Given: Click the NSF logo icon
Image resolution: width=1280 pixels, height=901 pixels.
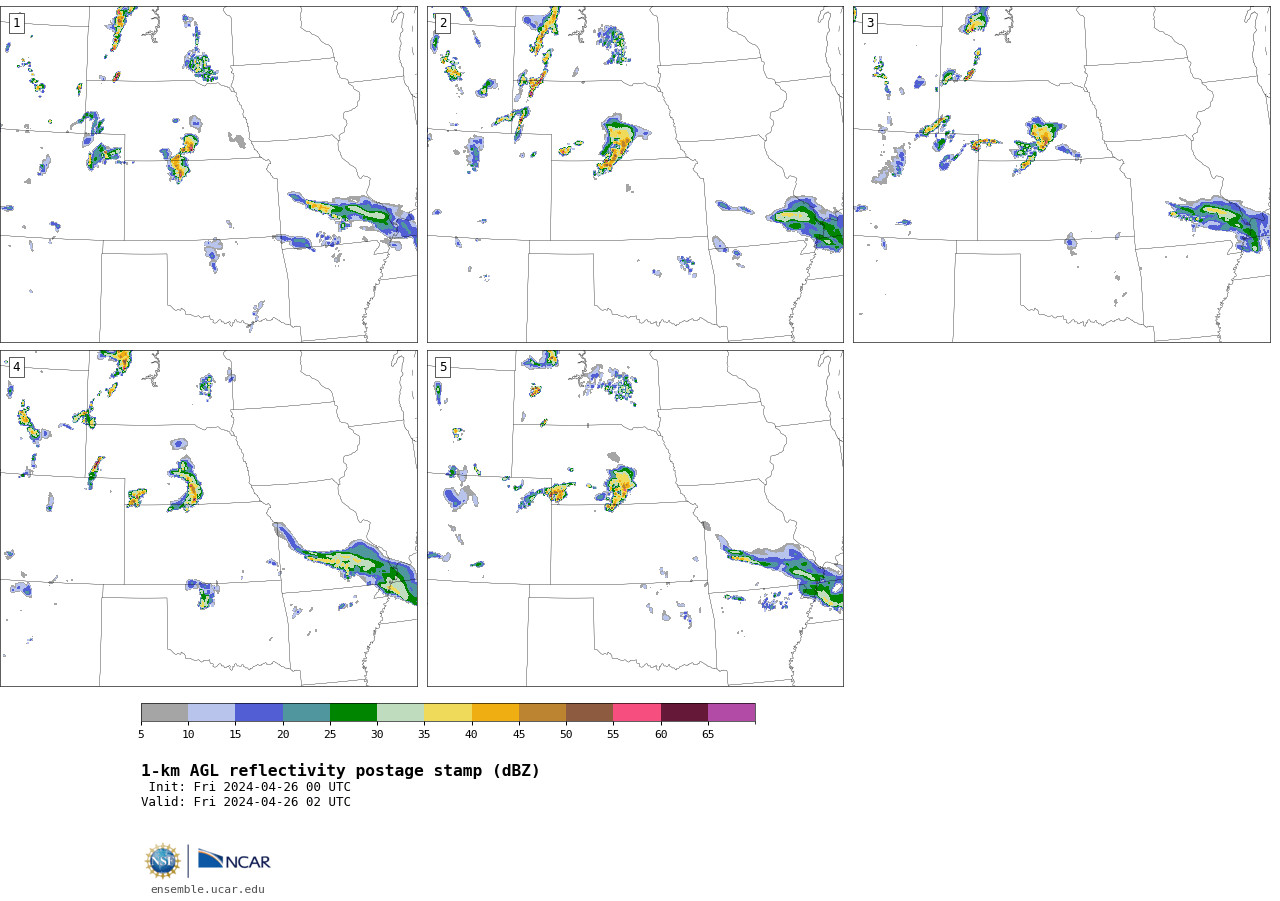Looking at the screenshot, I should [x=163, y=861].
